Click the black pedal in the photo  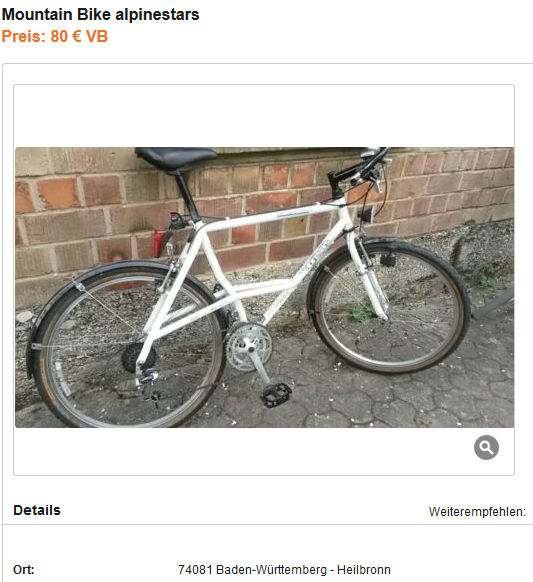(275, 395)
